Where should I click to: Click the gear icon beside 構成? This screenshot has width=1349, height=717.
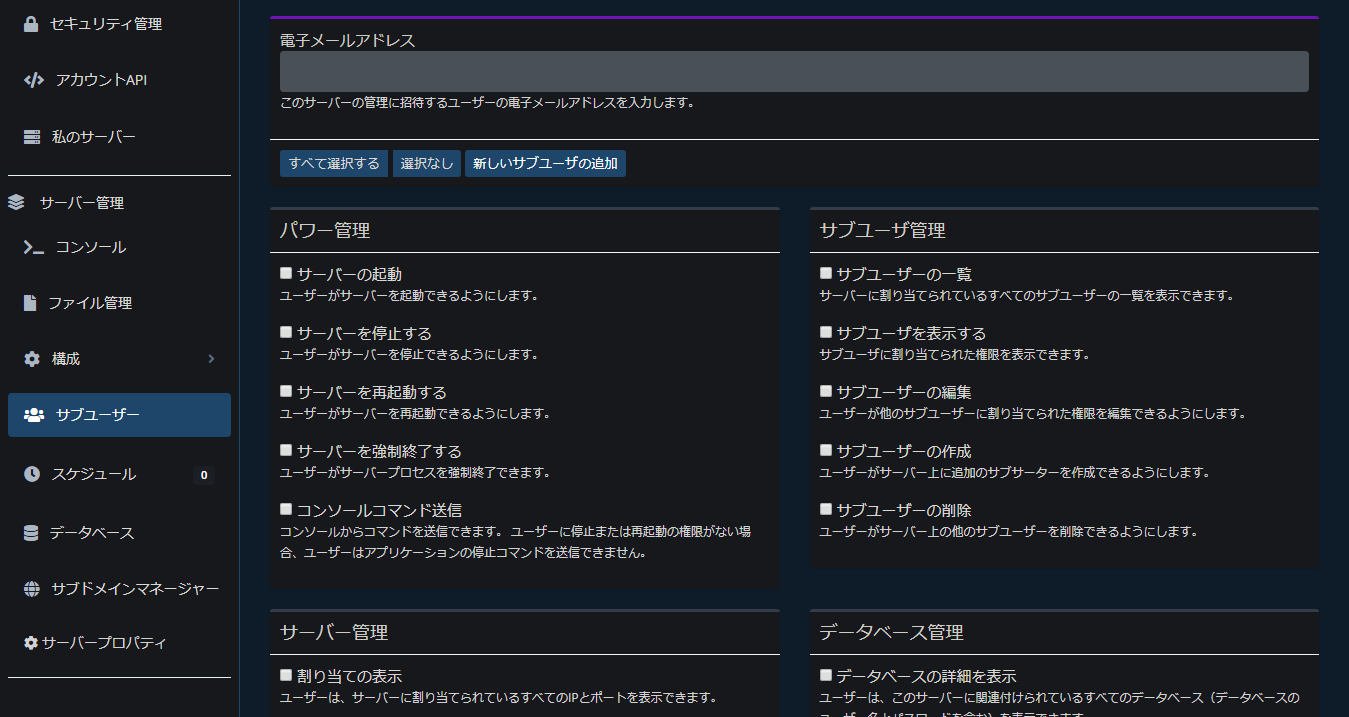click(32, 359)
